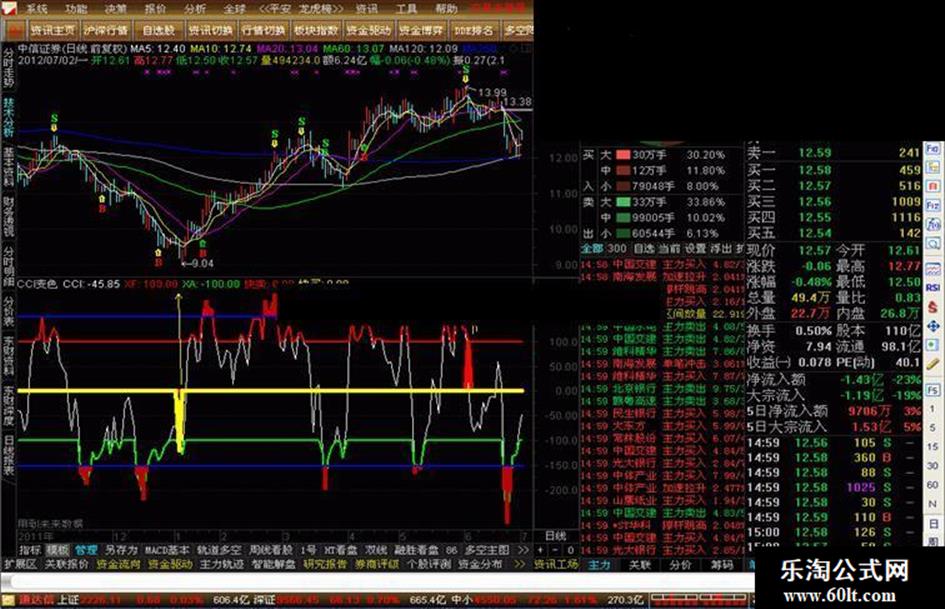
Task: Select the MACD基本 indicator tab
Action: [x=166, y=550]
